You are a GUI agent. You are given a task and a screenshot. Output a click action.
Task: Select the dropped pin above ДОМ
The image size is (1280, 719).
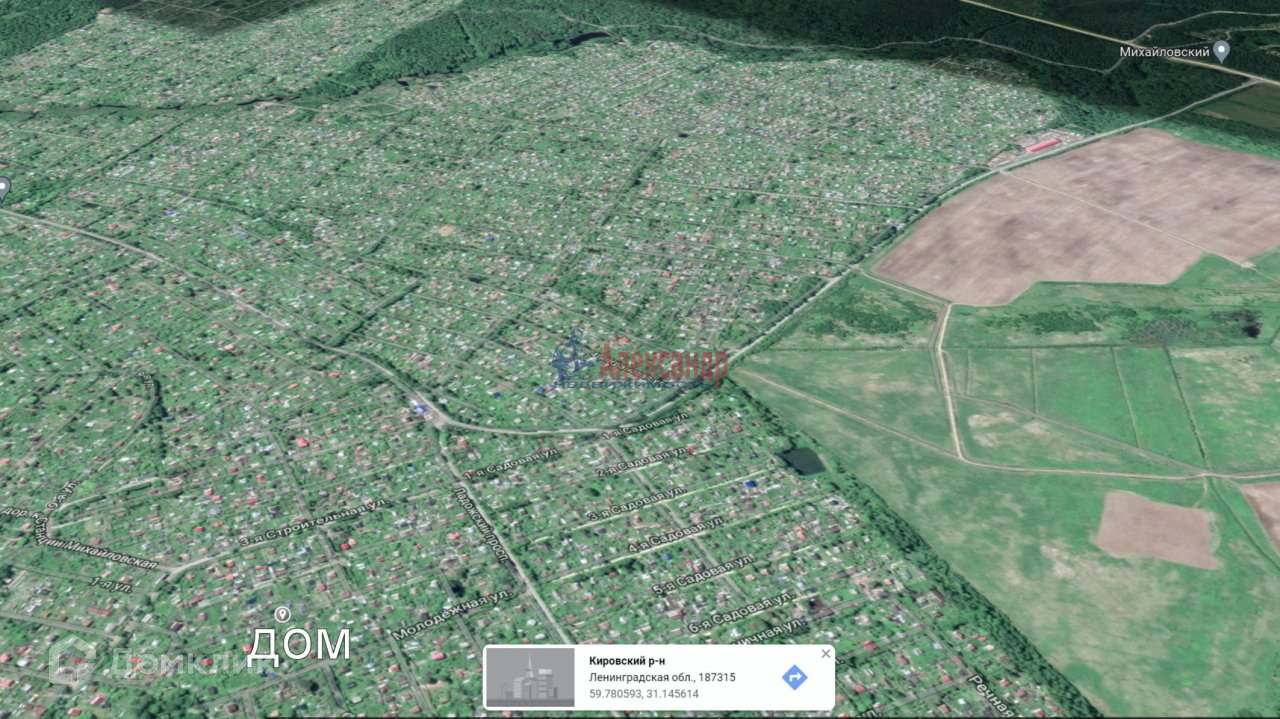pos(283,613)
